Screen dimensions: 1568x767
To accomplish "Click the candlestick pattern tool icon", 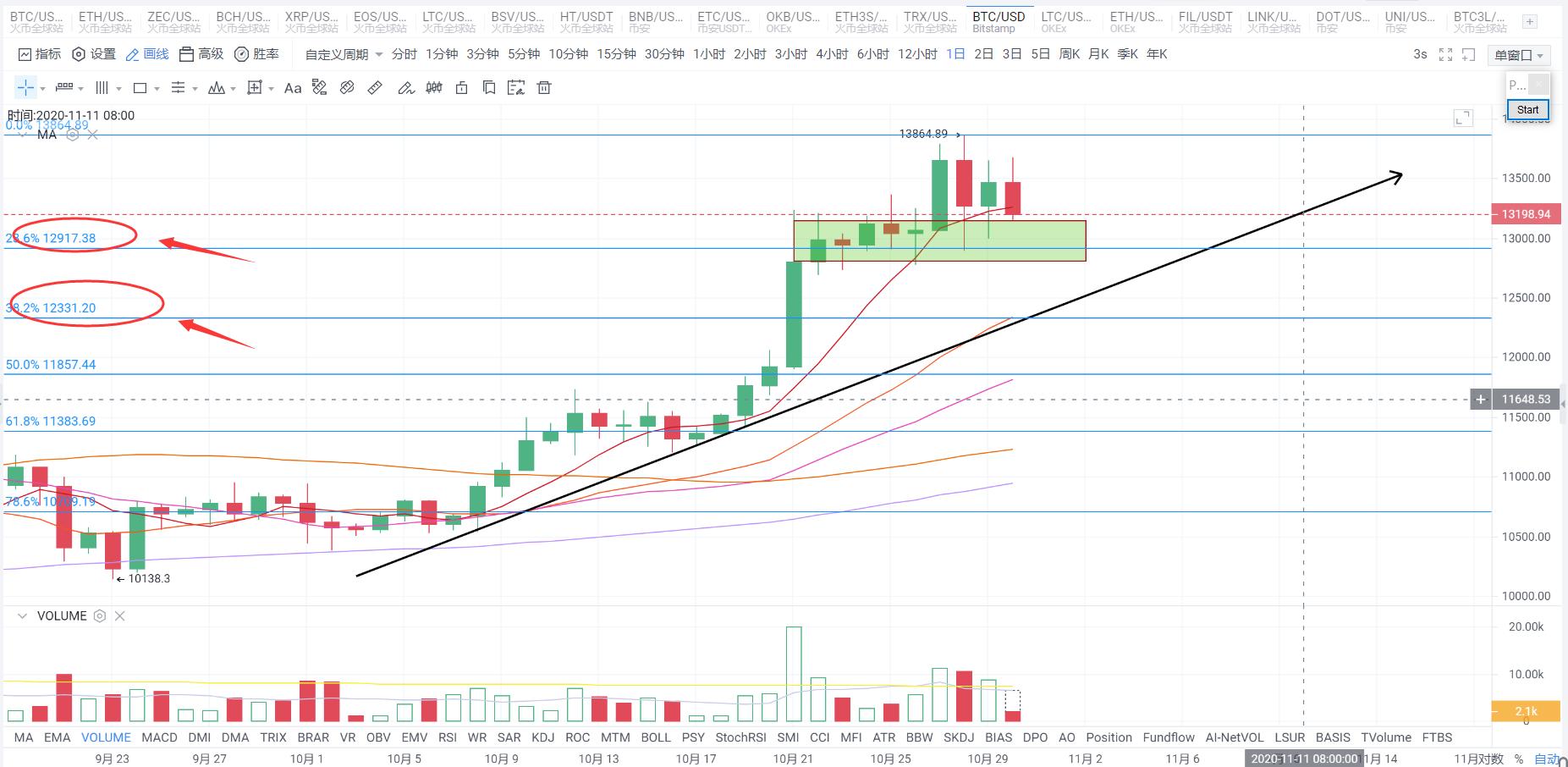I will (x=434, y=88).
